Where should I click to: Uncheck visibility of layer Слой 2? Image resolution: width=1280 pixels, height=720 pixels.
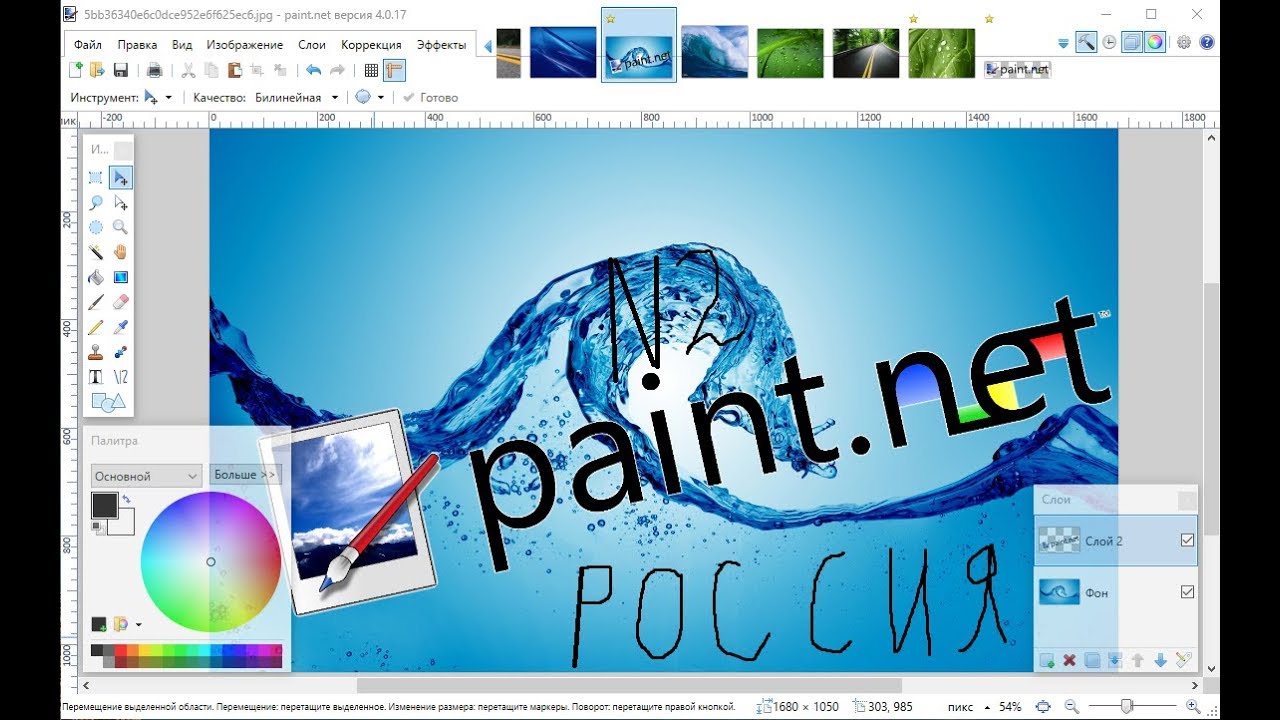[x=1187, y=540]
